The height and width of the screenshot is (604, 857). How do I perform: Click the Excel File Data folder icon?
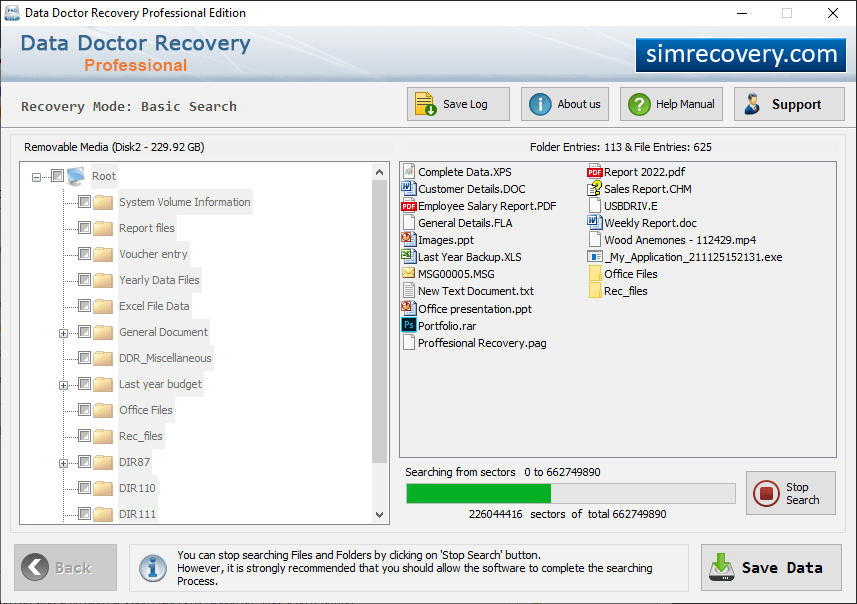coord(103,306)
